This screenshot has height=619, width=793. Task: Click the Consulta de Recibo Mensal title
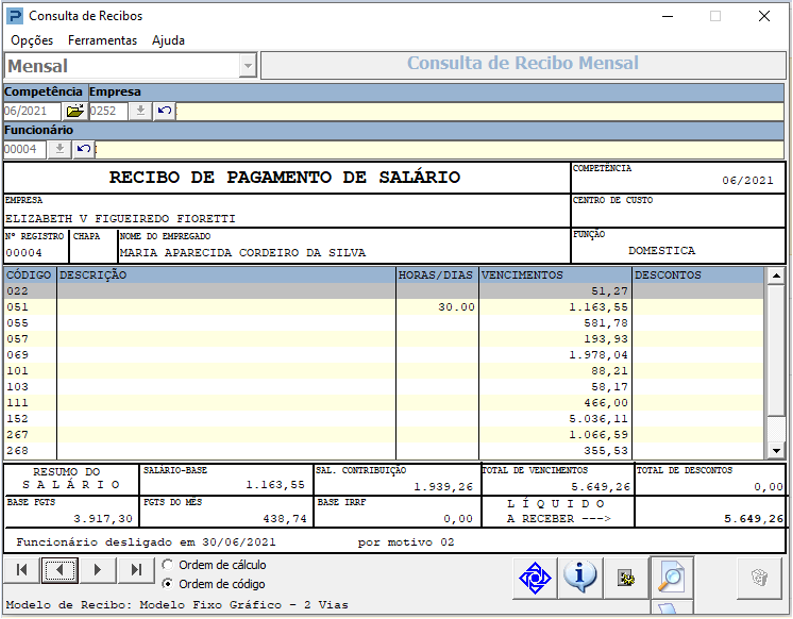523,63
